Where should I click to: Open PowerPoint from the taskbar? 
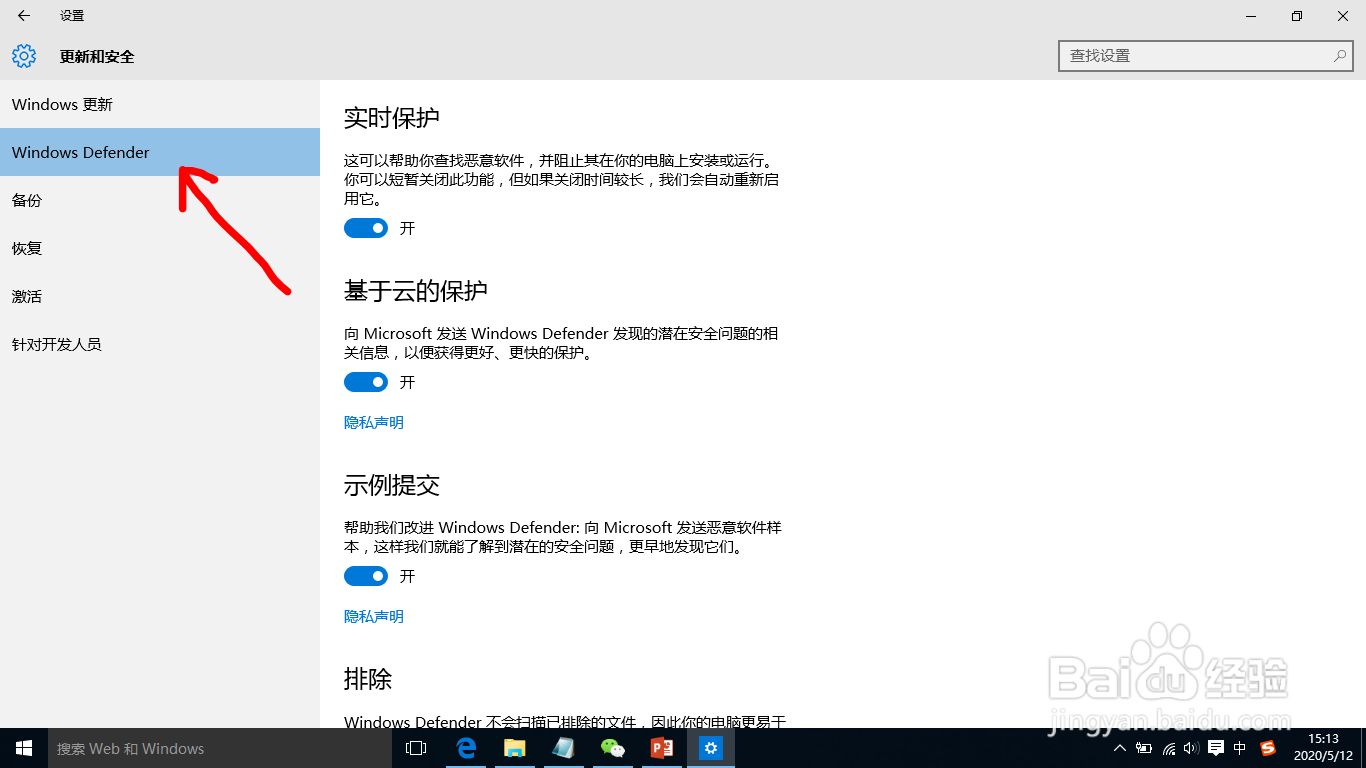pos(662,748)
